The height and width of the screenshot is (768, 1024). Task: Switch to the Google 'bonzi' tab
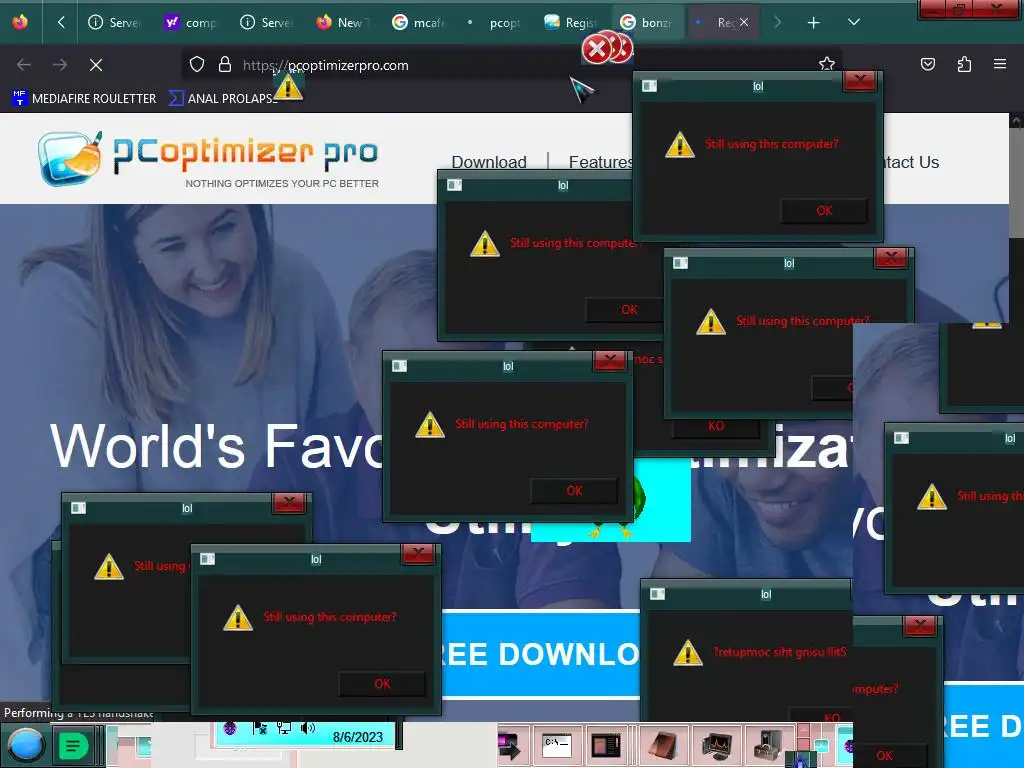[646, 23]
